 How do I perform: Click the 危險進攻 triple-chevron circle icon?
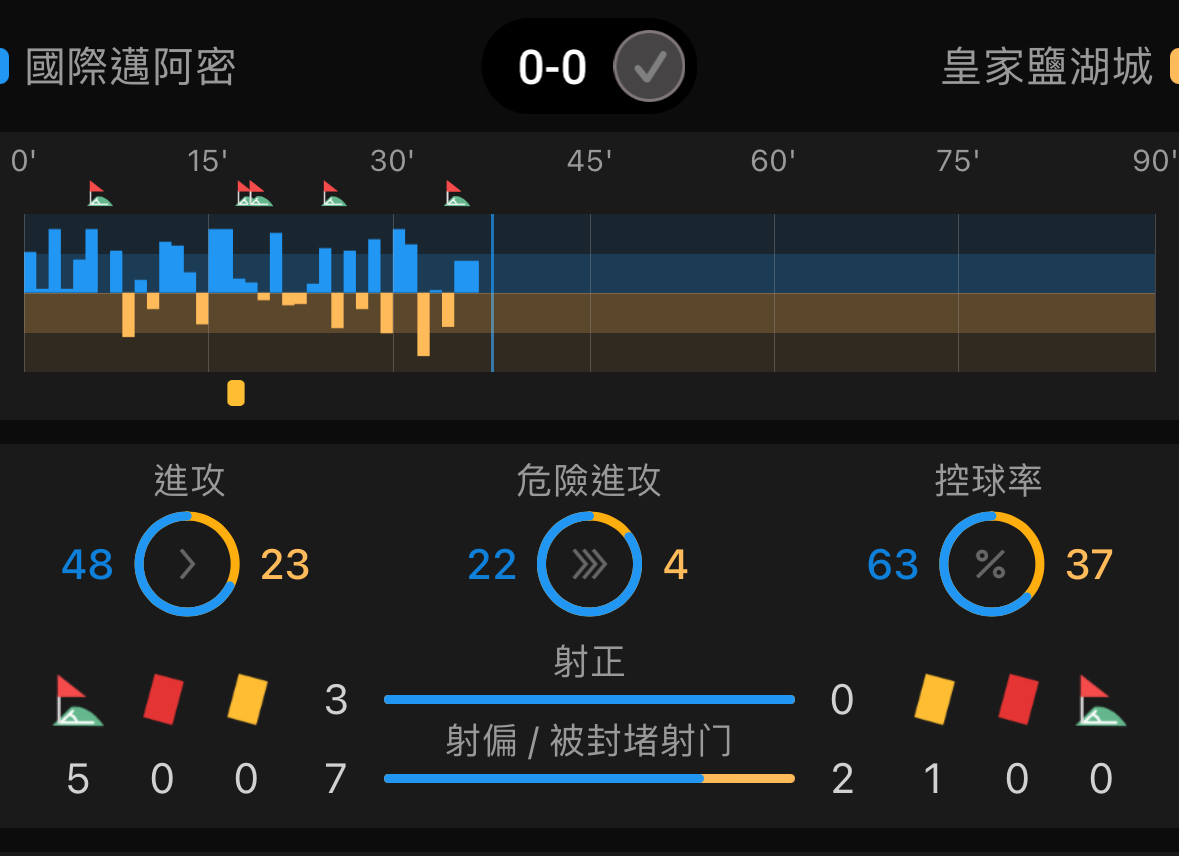coord(590,564)
